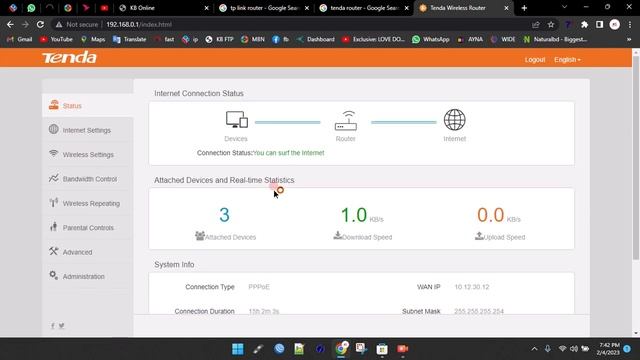Open a new browser tab
This screenshot has height=360, width=640.
[524, 8]
